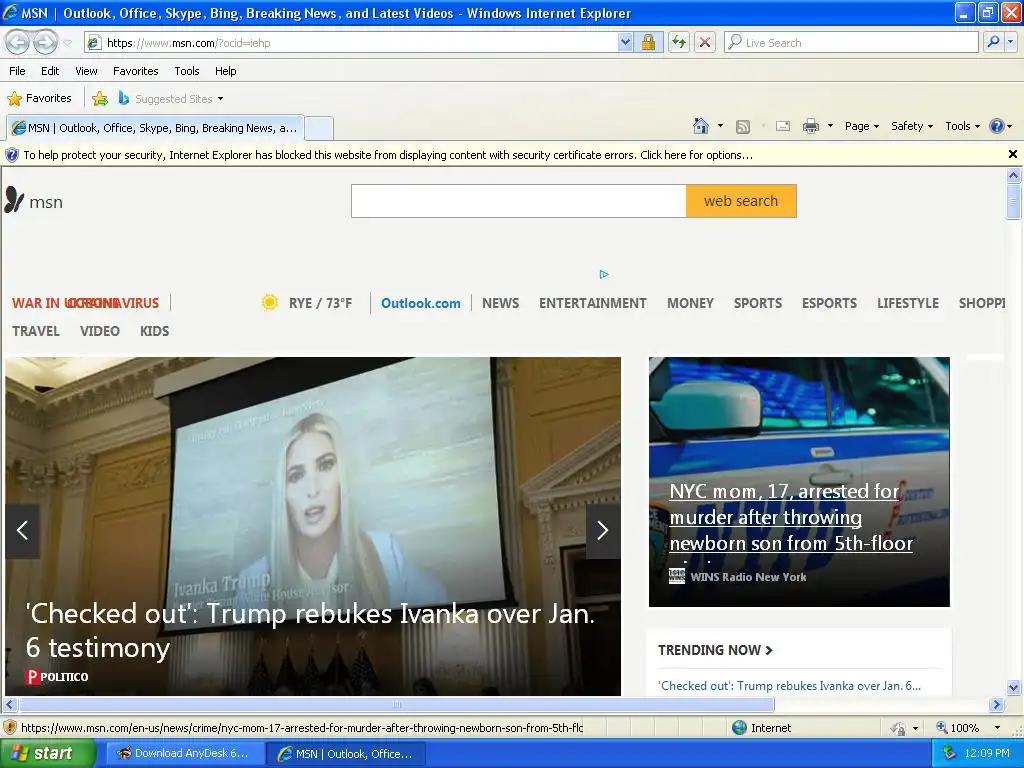Image resolution: width=1024 pixels, height=768 pixels.
Task: Go to NEWS section
Action: coord(501,304)
